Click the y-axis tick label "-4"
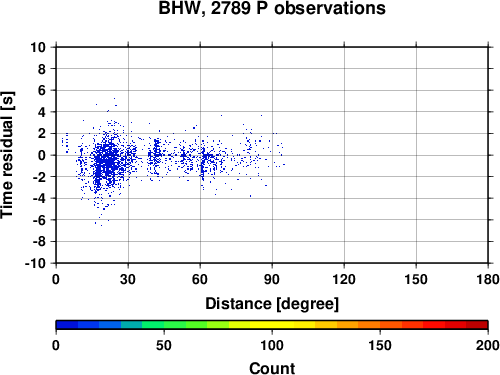The image size is (500, 375). coord(39,198)
